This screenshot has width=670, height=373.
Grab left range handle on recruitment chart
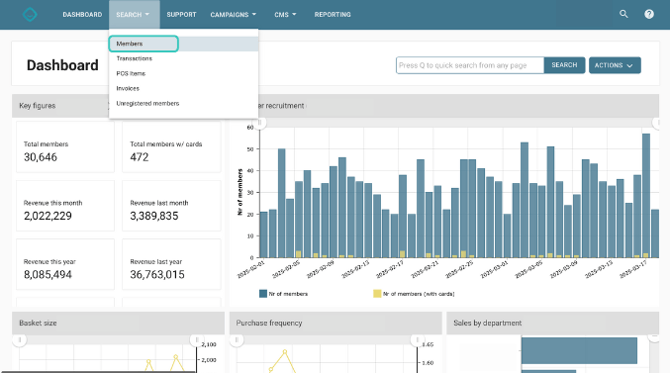coord(259,123)
